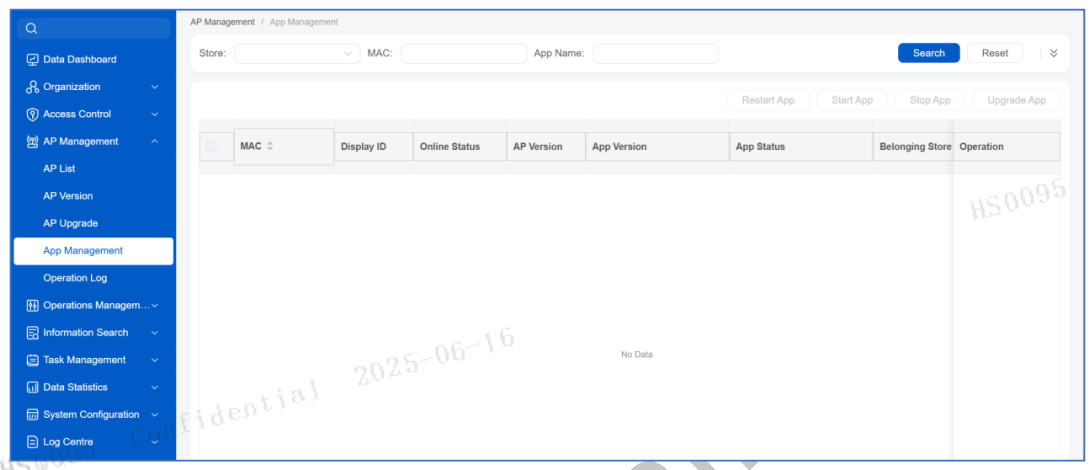Viewport: 1091px width, 470px height.
Task: Click the AP Management antenna icon
Action: click(32, 141)
